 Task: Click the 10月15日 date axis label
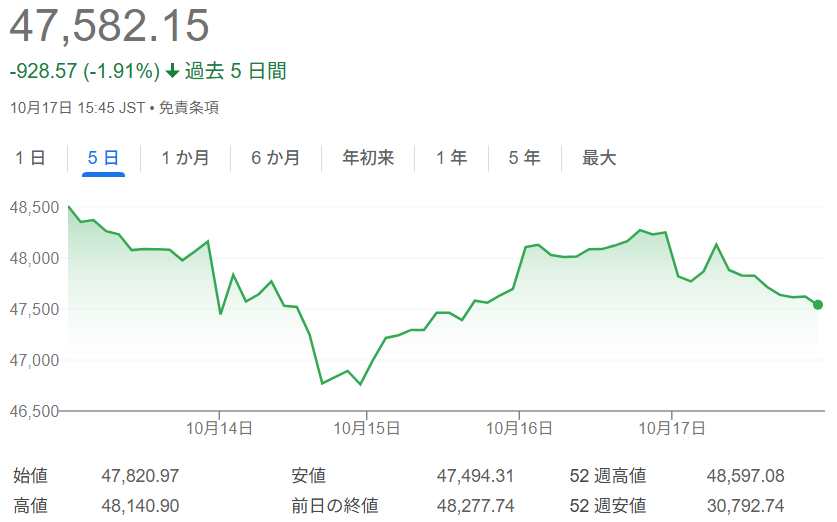pos(367,428)
